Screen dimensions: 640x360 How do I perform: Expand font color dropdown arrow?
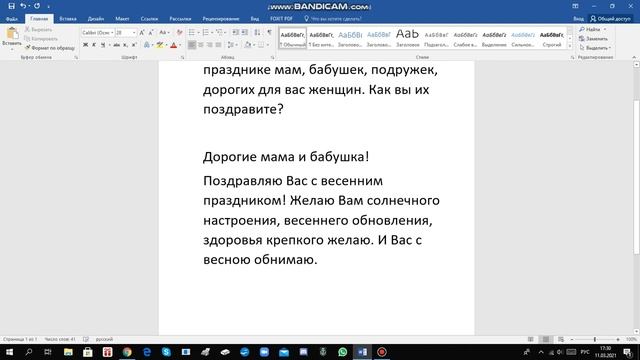point(180,45)
